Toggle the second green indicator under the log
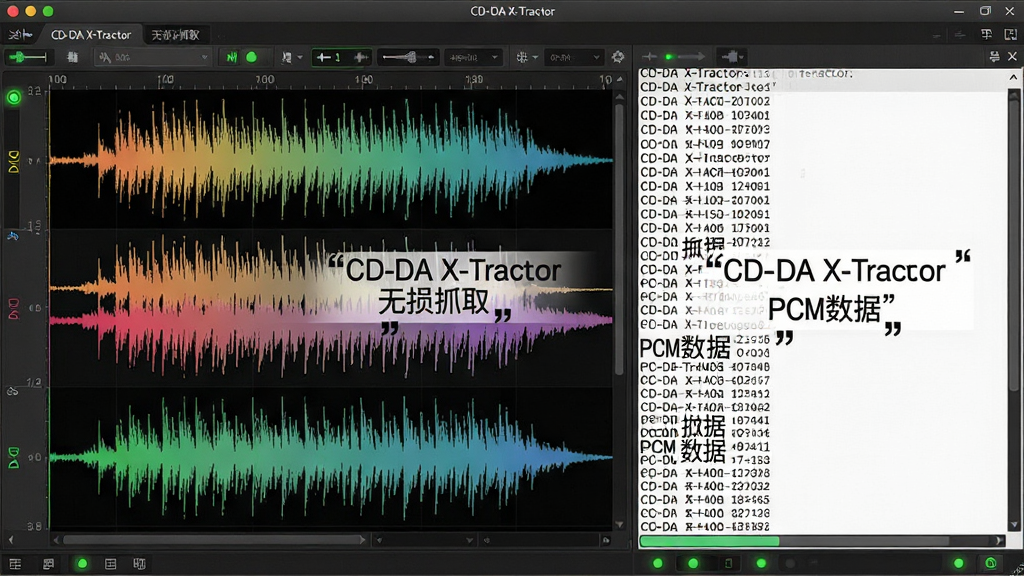Image resolution: width=1024 pixels, height=576 pixels. click(x=693, y=563)
